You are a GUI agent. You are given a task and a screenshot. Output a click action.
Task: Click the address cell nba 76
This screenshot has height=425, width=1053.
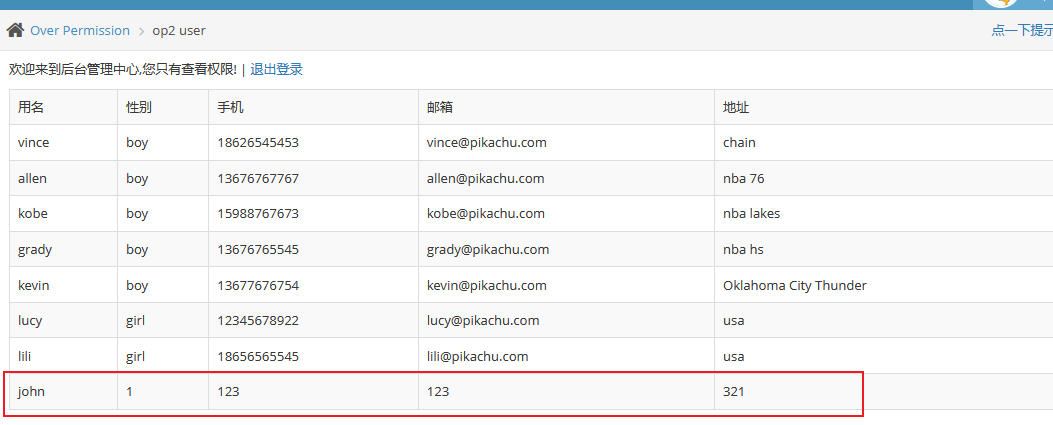(x=744, y=179)
